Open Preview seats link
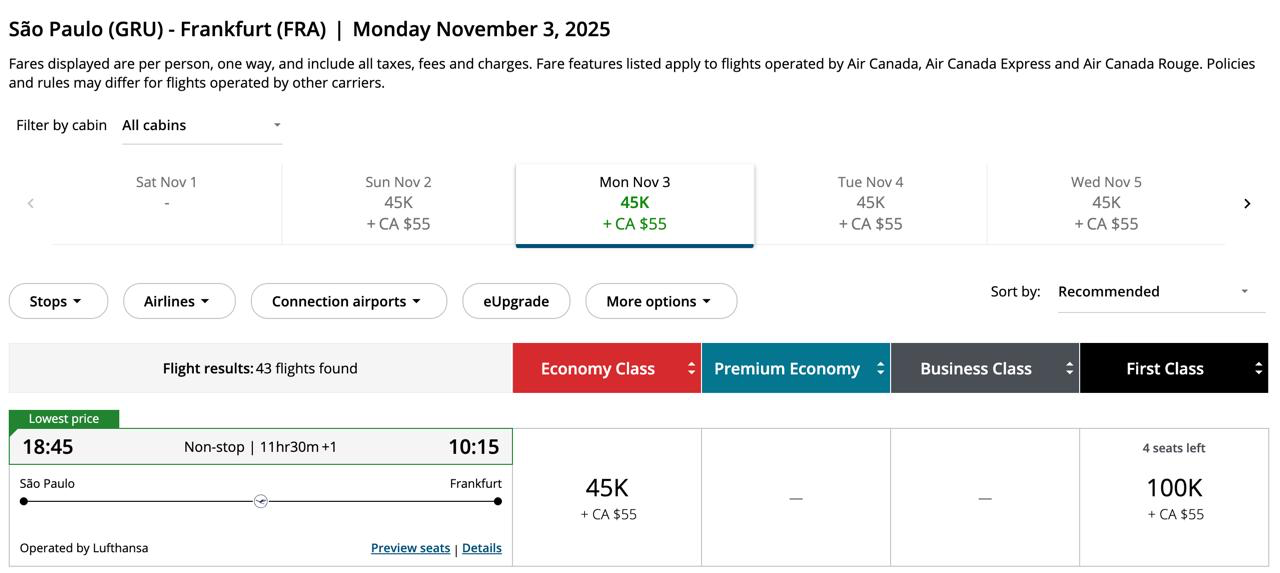The height and width of the screenshot is (573, 1280). [x=410, y=548]
